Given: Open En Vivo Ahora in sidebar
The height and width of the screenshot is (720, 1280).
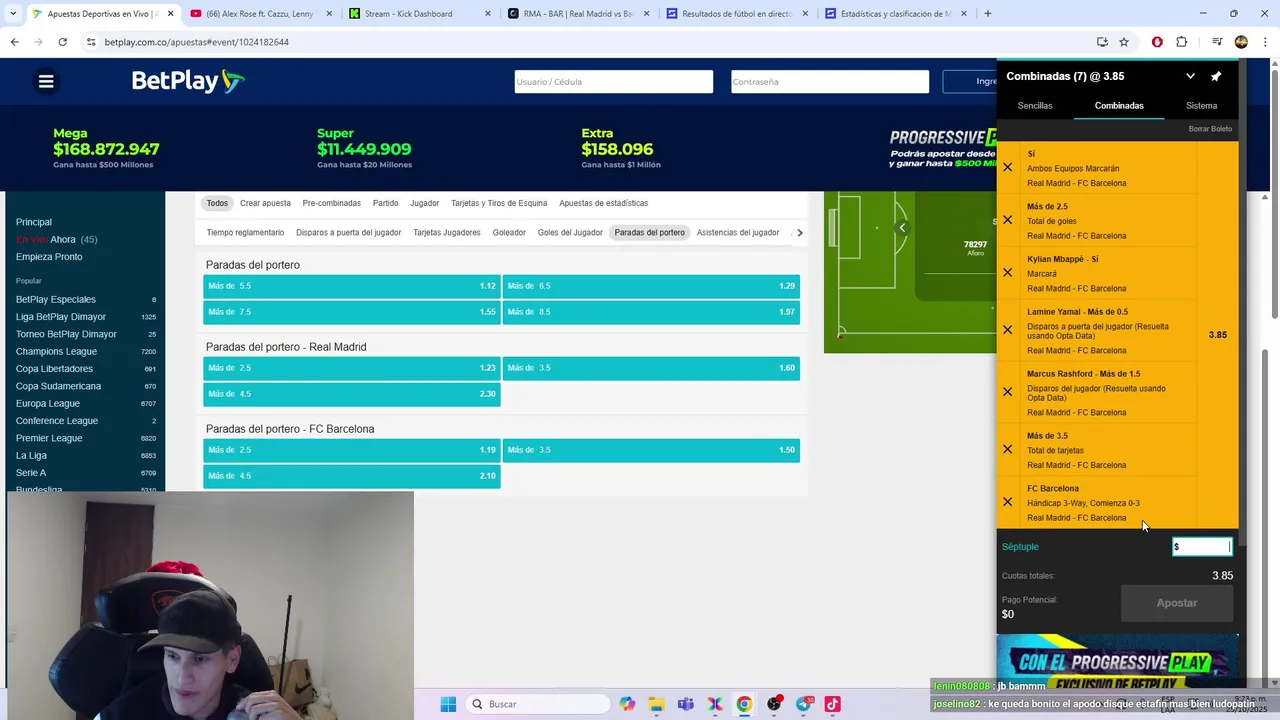Looking at the screenshot, I should coord(56,240).
